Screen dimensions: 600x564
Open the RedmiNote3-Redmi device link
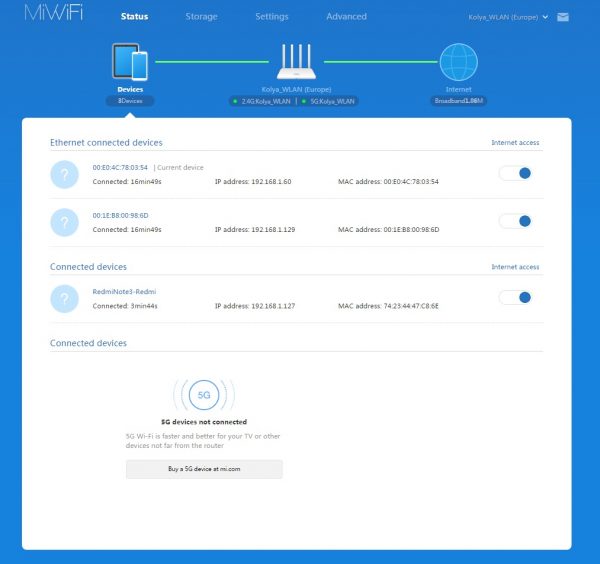tap(124, 292)
